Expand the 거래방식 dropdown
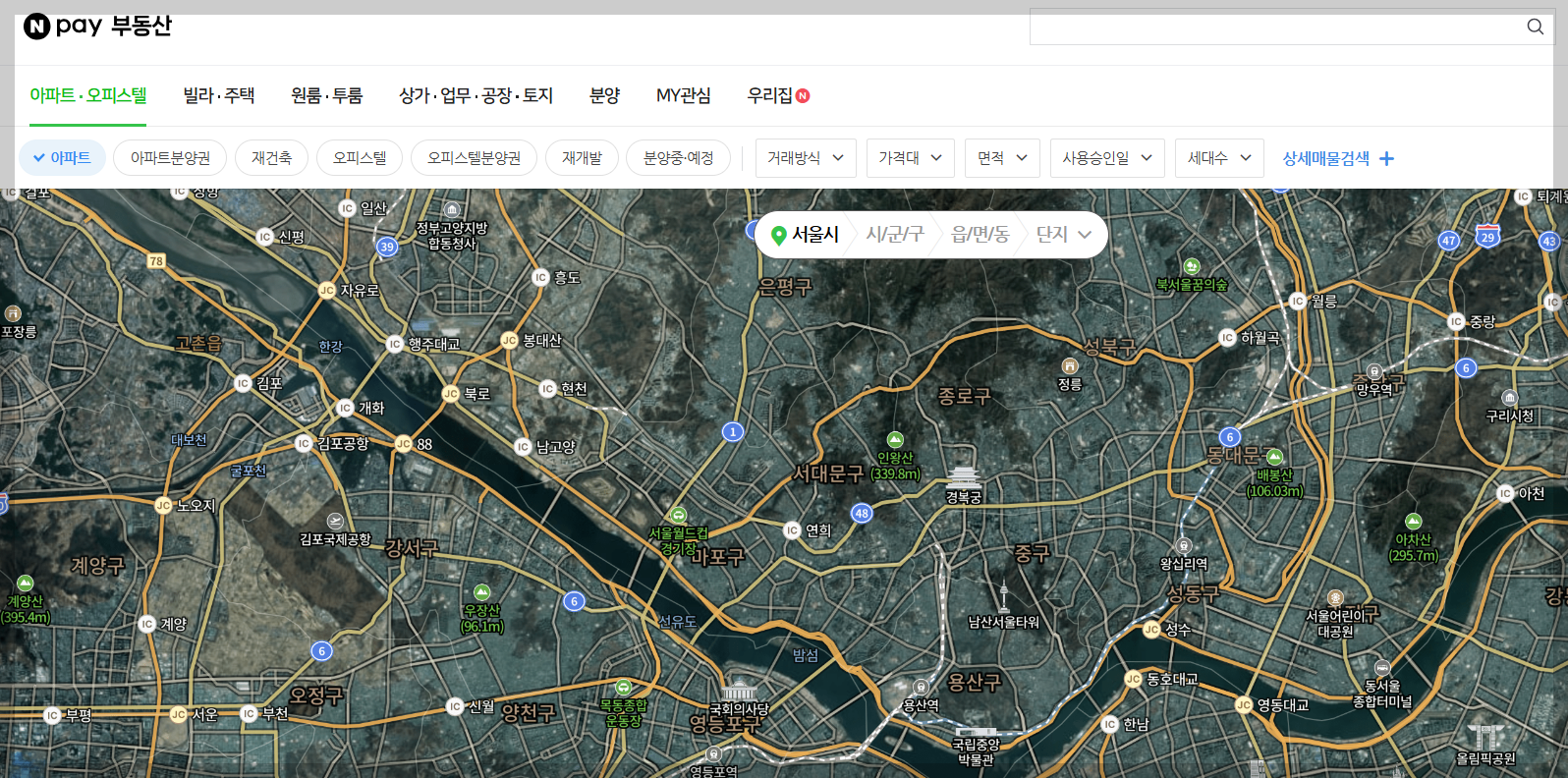 pyautogui.click(x=806, y=157)
